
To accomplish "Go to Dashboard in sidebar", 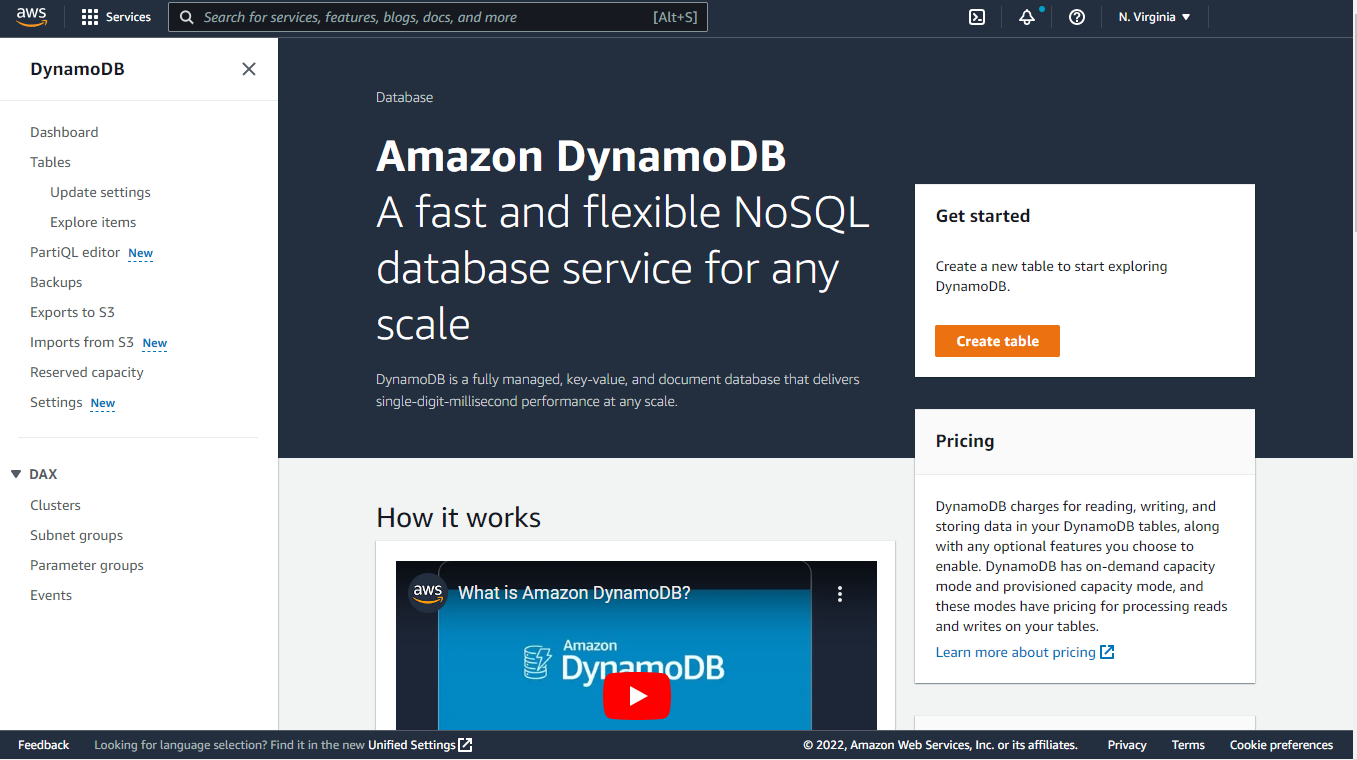I will pos(64,132).
